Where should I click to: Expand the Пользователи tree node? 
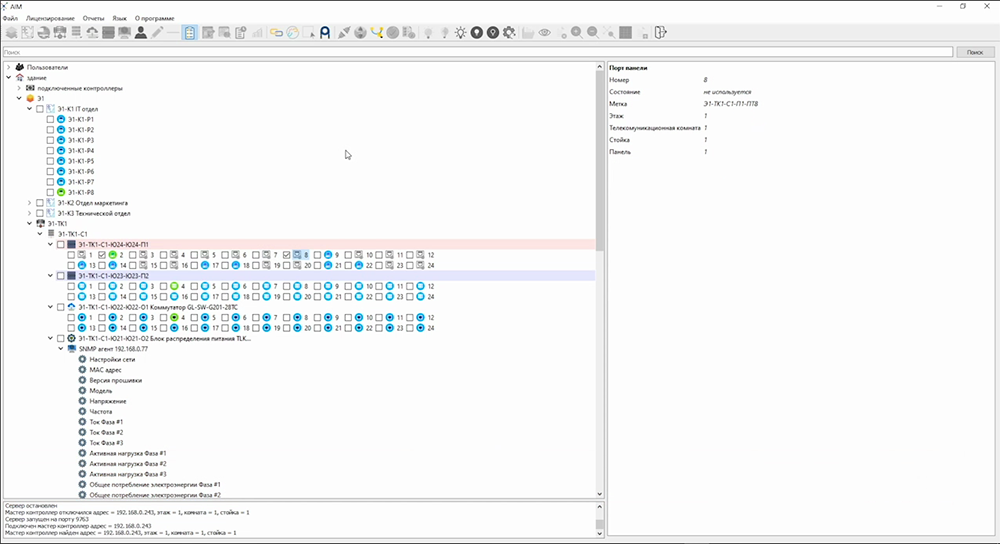8,67
